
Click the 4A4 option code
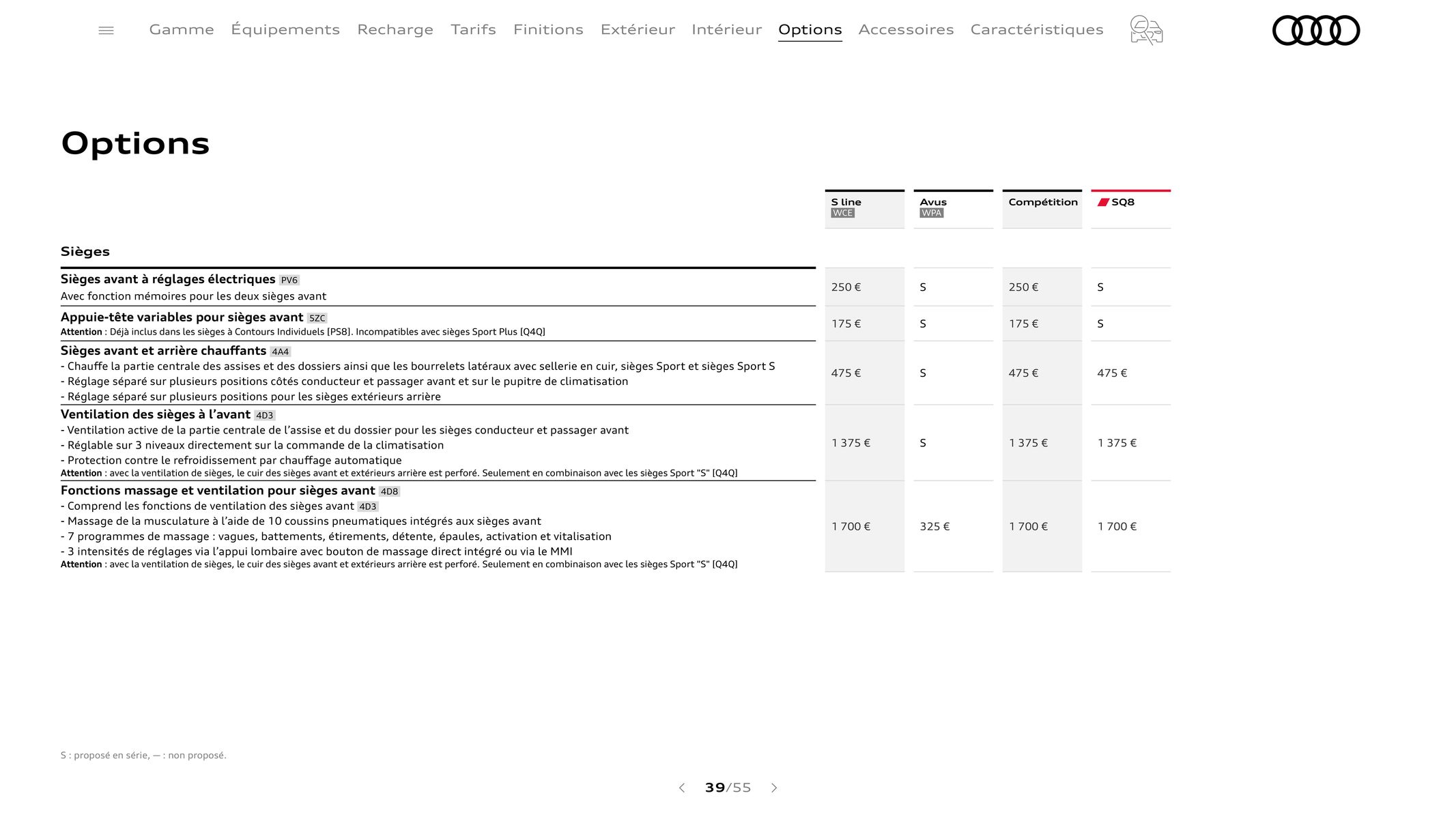pos(280,352)
